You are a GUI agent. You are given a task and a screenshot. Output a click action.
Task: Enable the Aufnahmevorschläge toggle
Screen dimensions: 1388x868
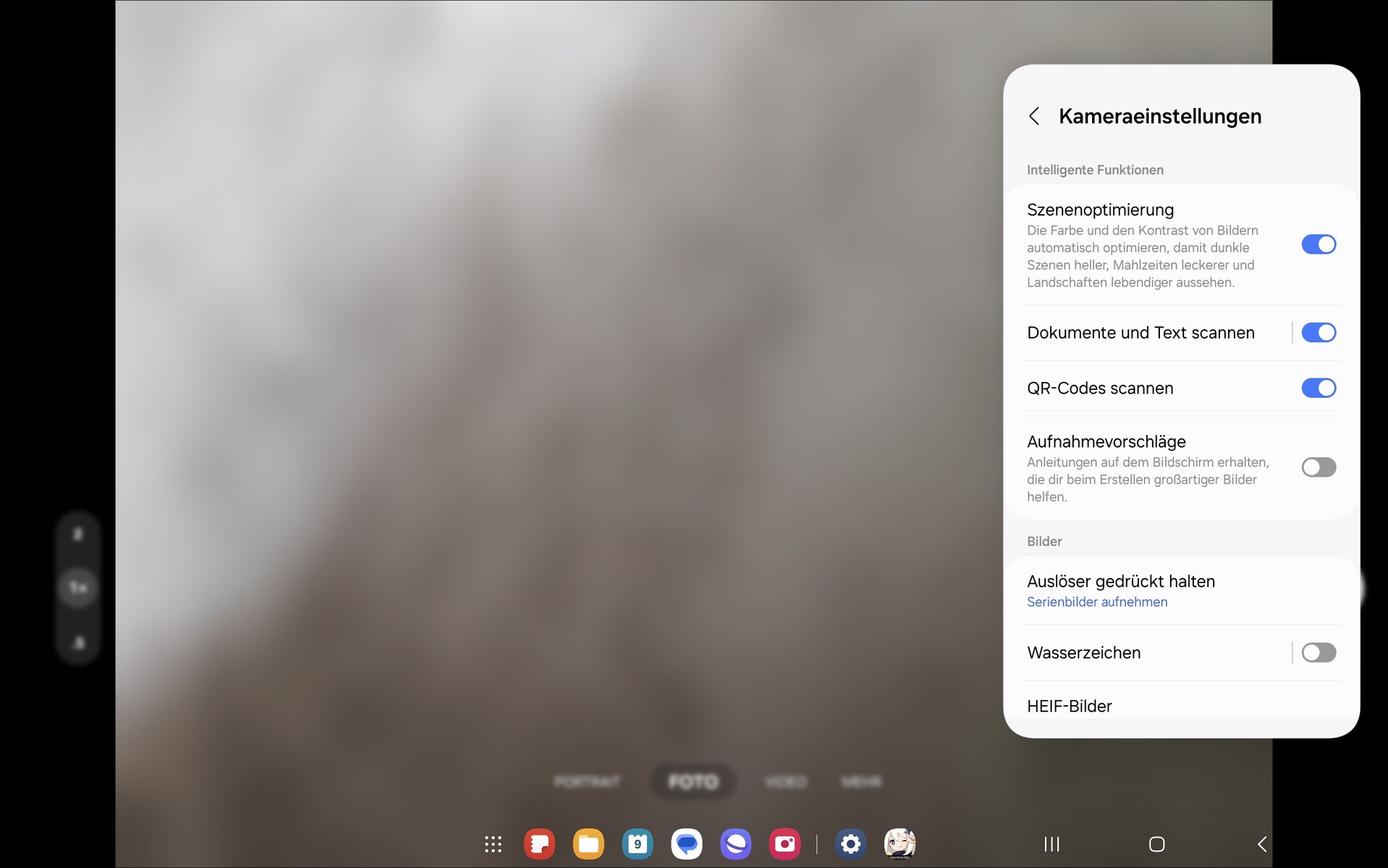1318,467
